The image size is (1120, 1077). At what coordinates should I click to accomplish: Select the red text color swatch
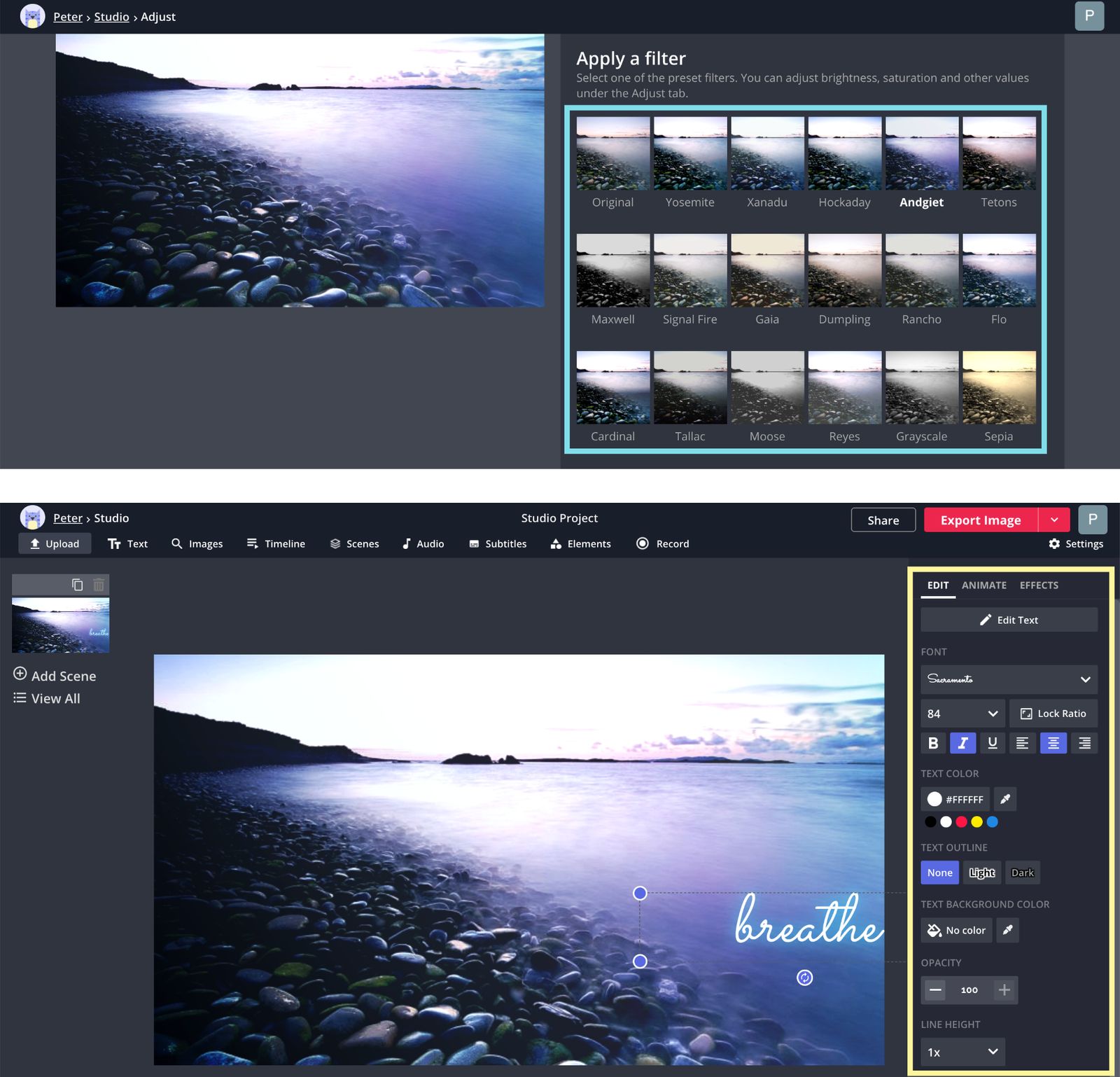(x=961, y=822)
